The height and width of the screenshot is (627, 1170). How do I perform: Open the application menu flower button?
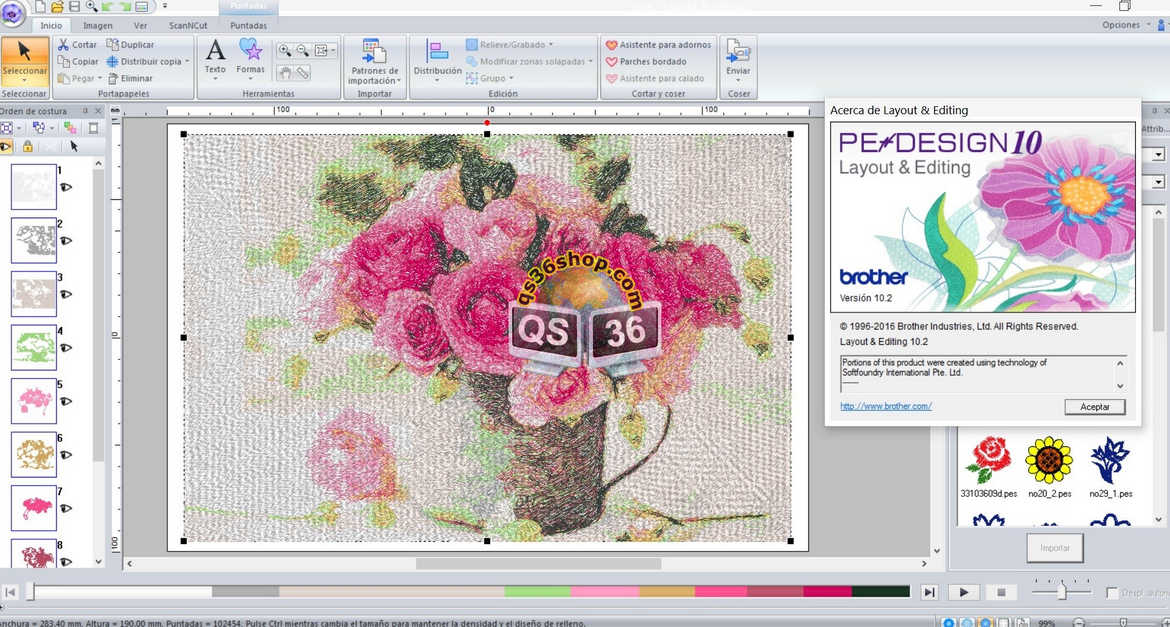pos(13,12)
